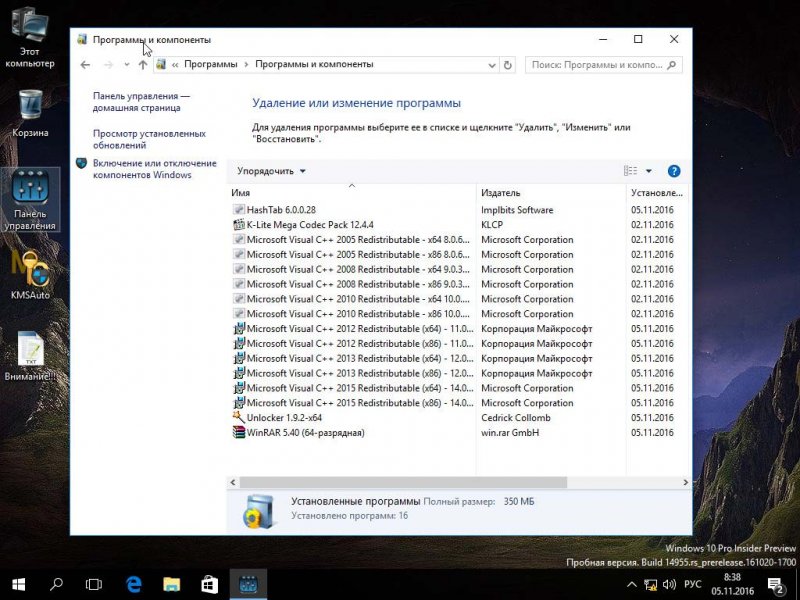Switch input language РУС

[x=692, y=585]
